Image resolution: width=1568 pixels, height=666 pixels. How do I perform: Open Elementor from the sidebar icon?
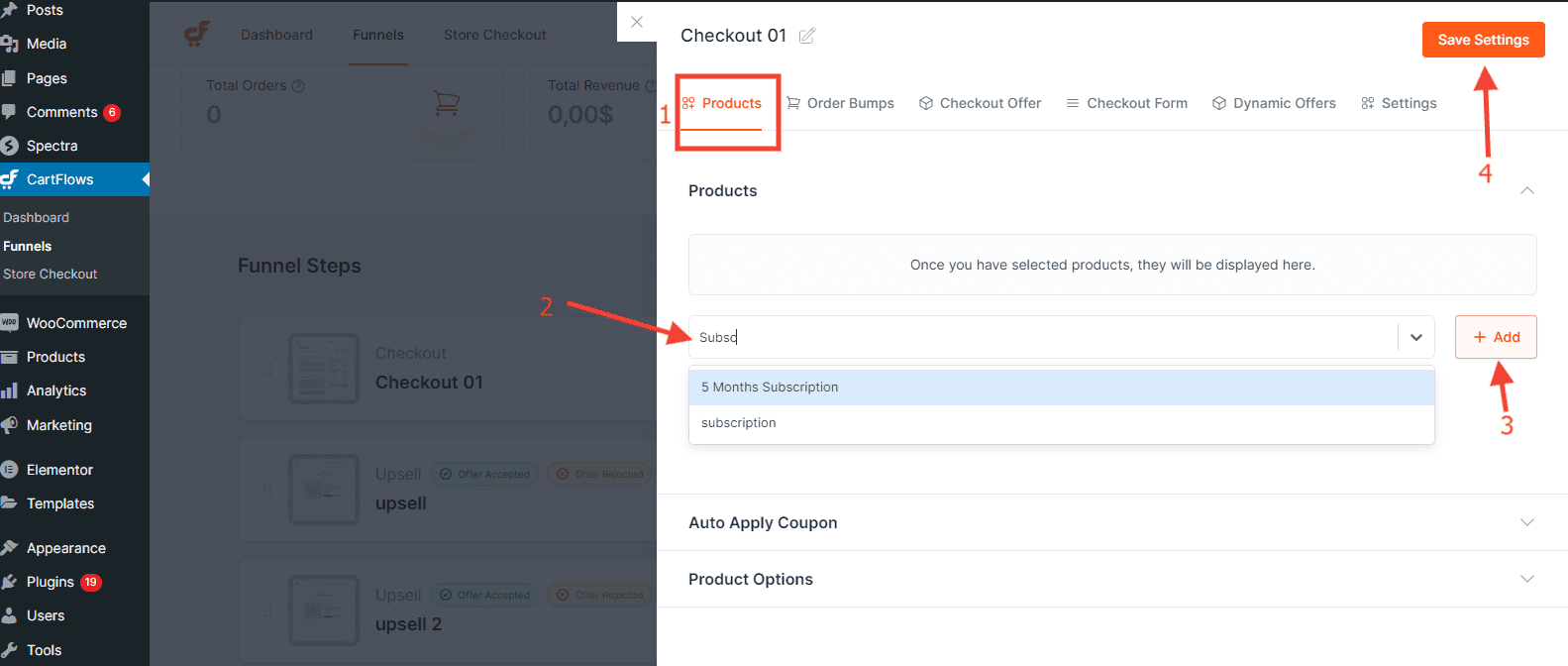click(10, 470)
